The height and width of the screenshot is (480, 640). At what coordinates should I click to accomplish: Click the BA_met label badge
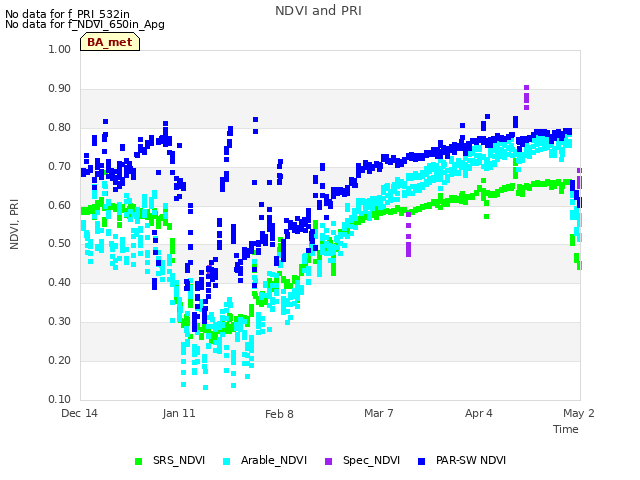tap(110, 42)
